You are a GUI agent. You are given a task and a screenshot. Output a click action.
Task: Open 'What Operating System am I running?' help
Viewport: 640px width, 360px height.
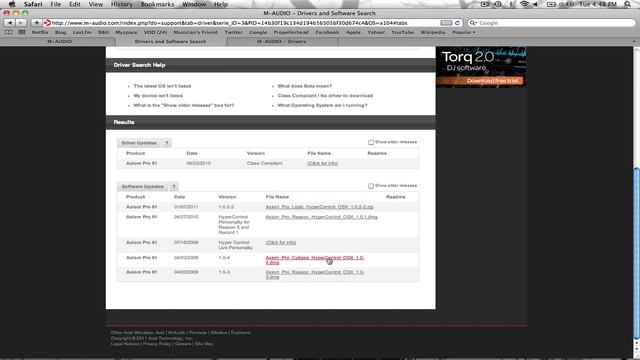click(322, 105)
